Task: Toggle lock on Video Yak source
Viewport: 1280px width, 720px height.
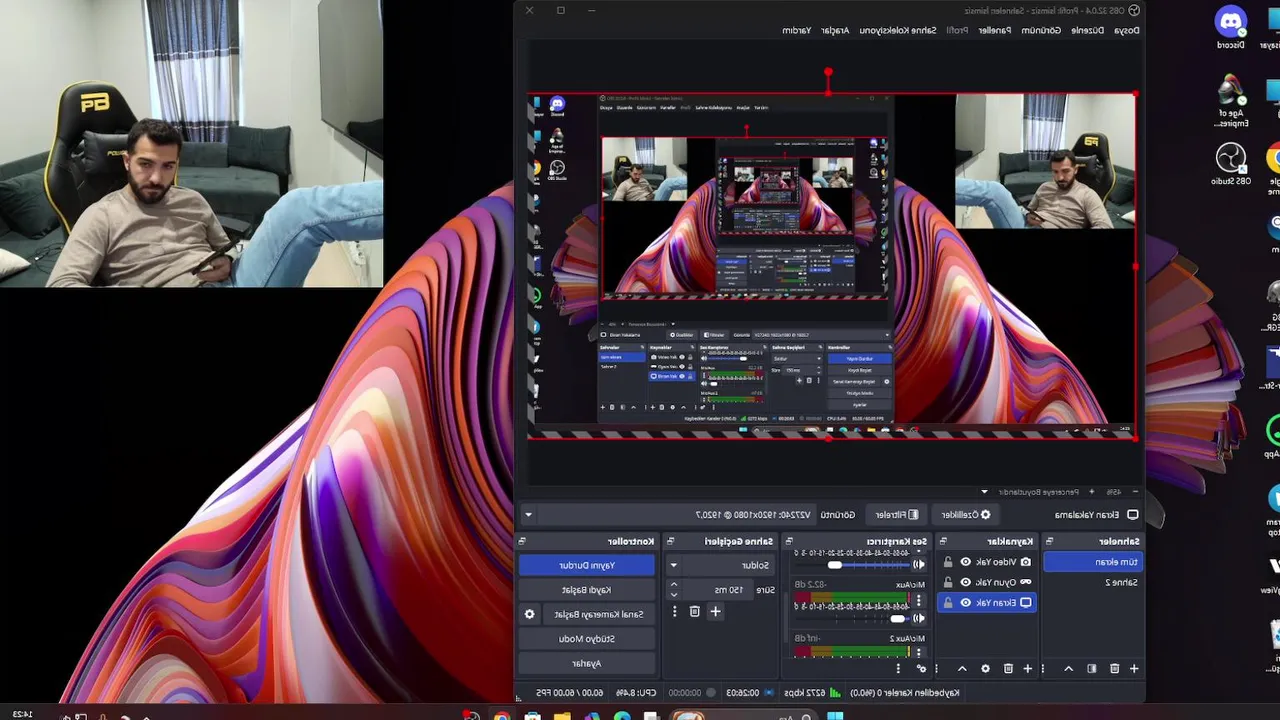Action: [948, 562]
